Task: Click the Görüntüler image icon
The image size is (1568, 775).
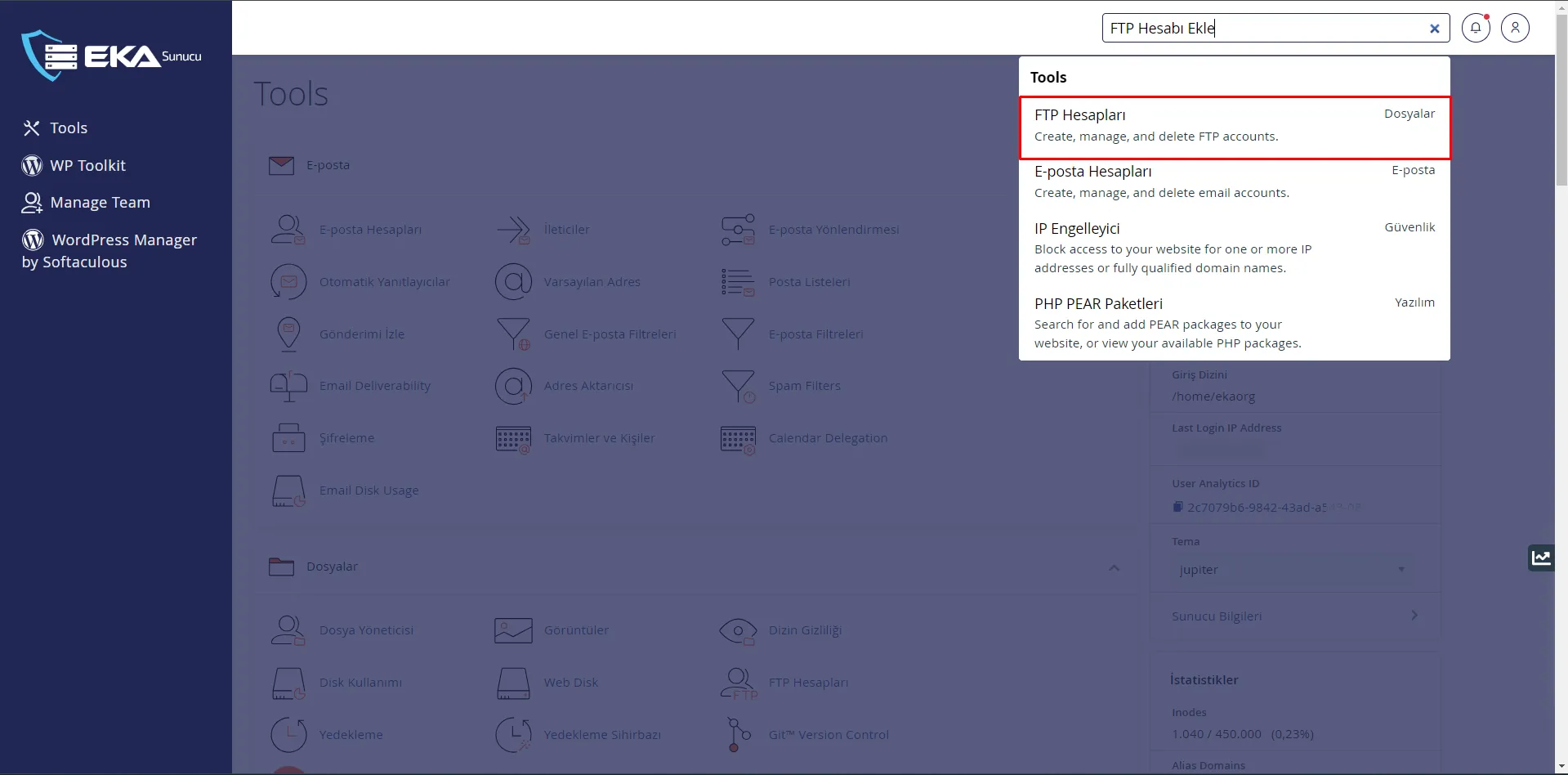Action: 513,630
